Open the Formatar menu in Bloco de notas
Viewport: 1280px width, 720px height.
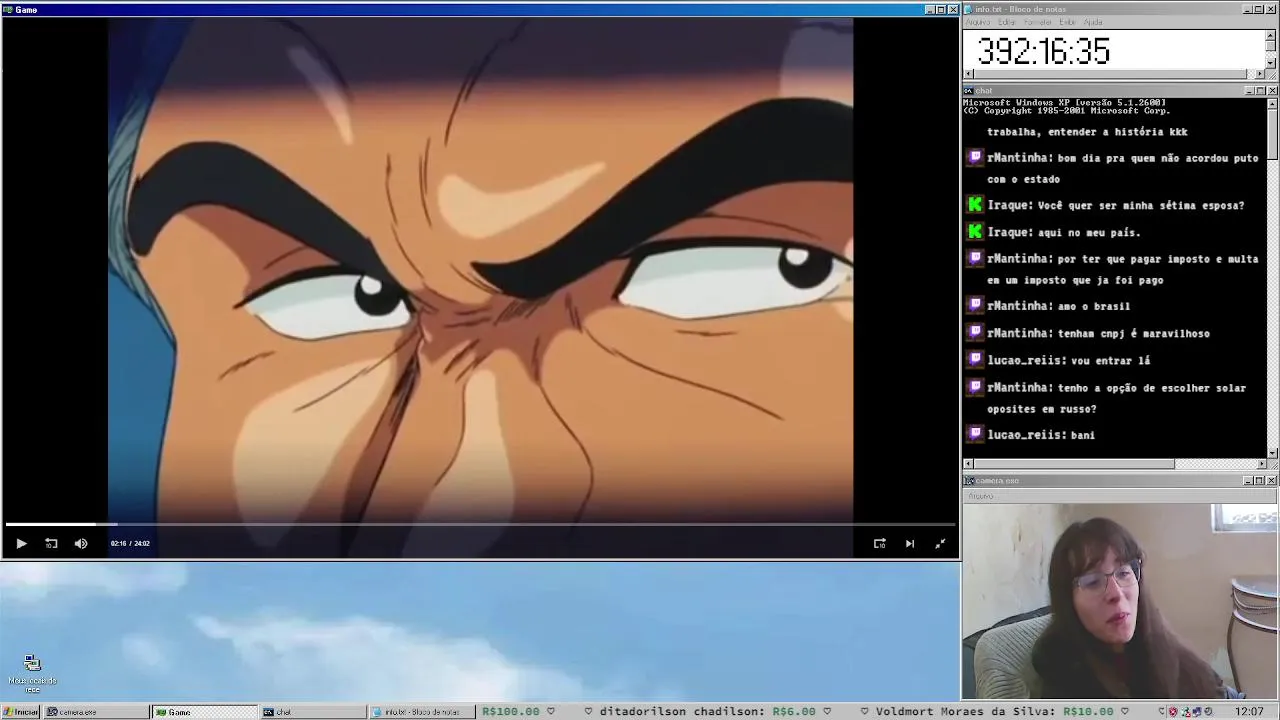point(1037,22)
